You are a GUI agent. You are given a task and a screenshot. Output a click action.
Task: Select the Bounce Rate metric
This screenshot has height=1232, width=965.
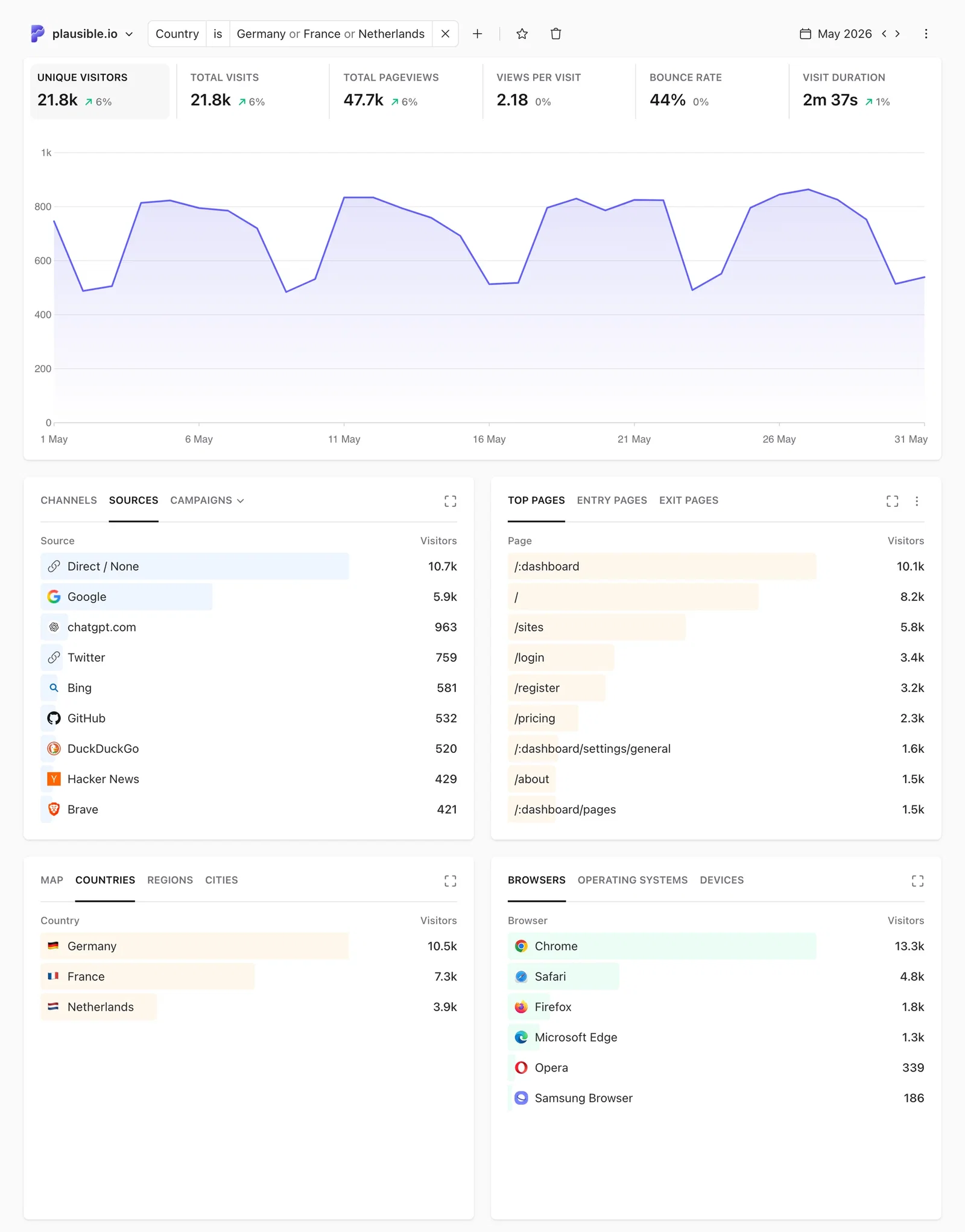click(712, 90)
